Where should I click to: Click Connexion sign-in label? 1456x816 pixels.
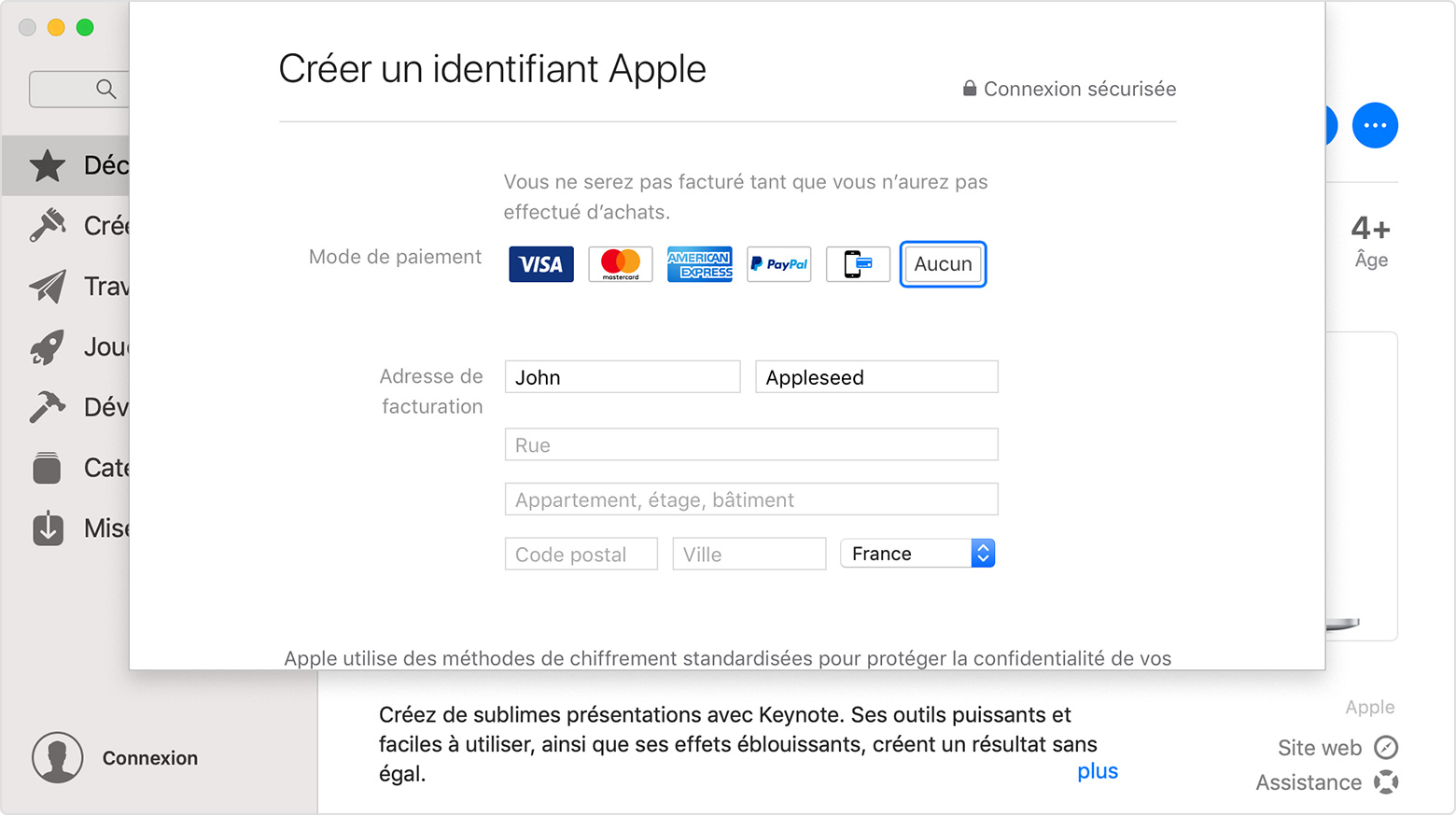coord(150,758)
